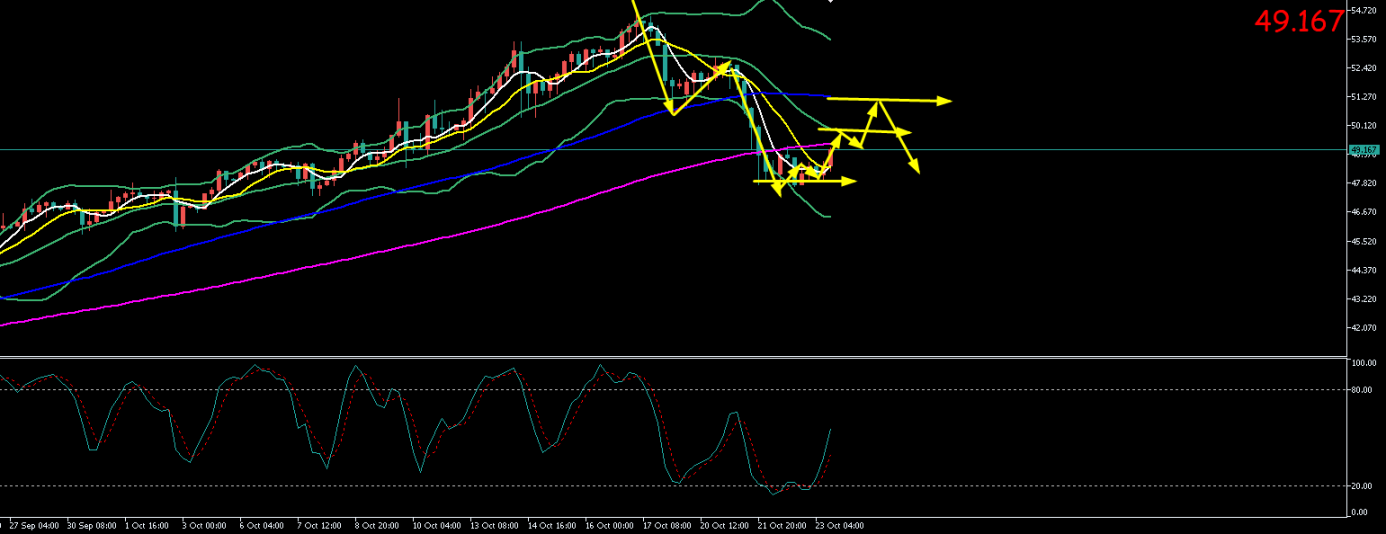Click the downward-pointing yellow forecast arrow tip
This screenshot has width=1386, height=534.
tap(916, 169)
